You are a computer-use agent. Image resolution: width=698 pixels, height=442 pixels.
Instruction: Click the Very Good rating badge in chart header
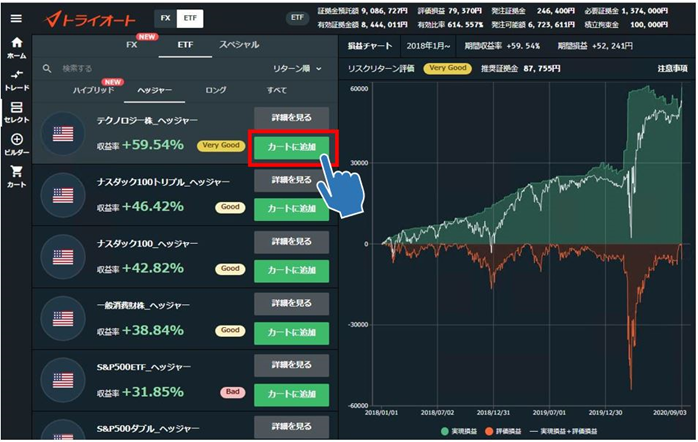(447, 68)
